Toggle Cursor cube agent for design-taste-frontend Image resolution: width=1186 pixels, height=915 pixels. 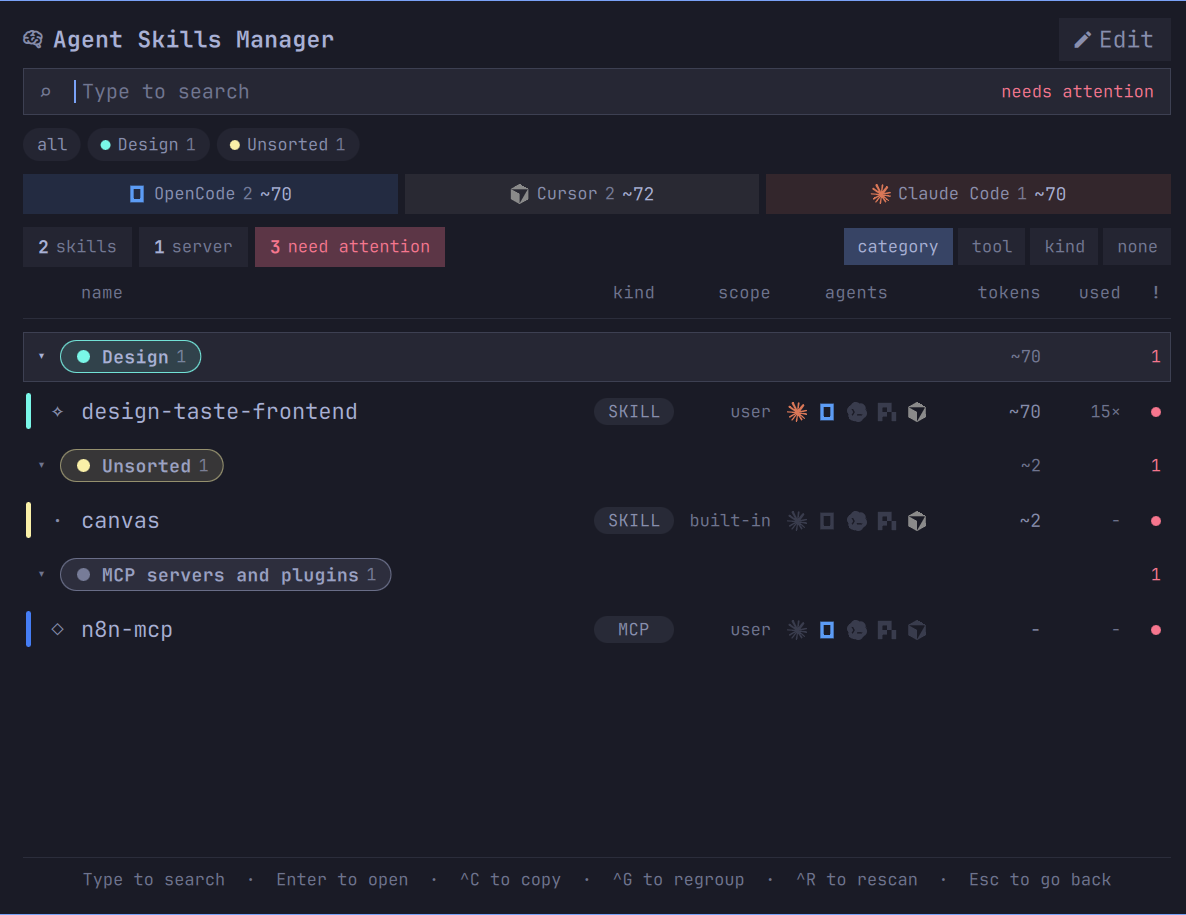(917, 412)
